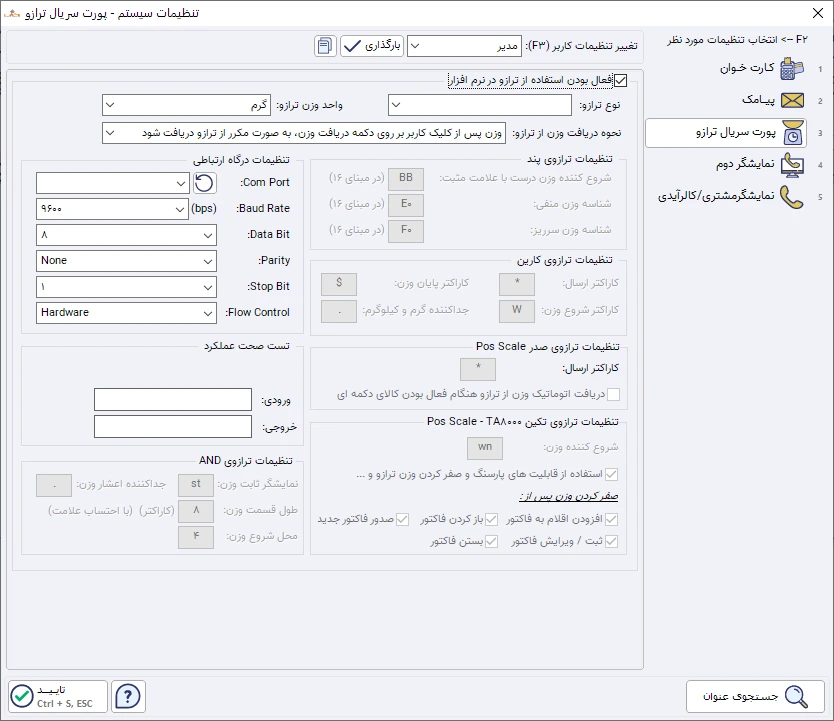Click the copy settings icon beside بارگذاری
Image resolution: width=834 pixels, height=721 pixels.
pos(324,46)
